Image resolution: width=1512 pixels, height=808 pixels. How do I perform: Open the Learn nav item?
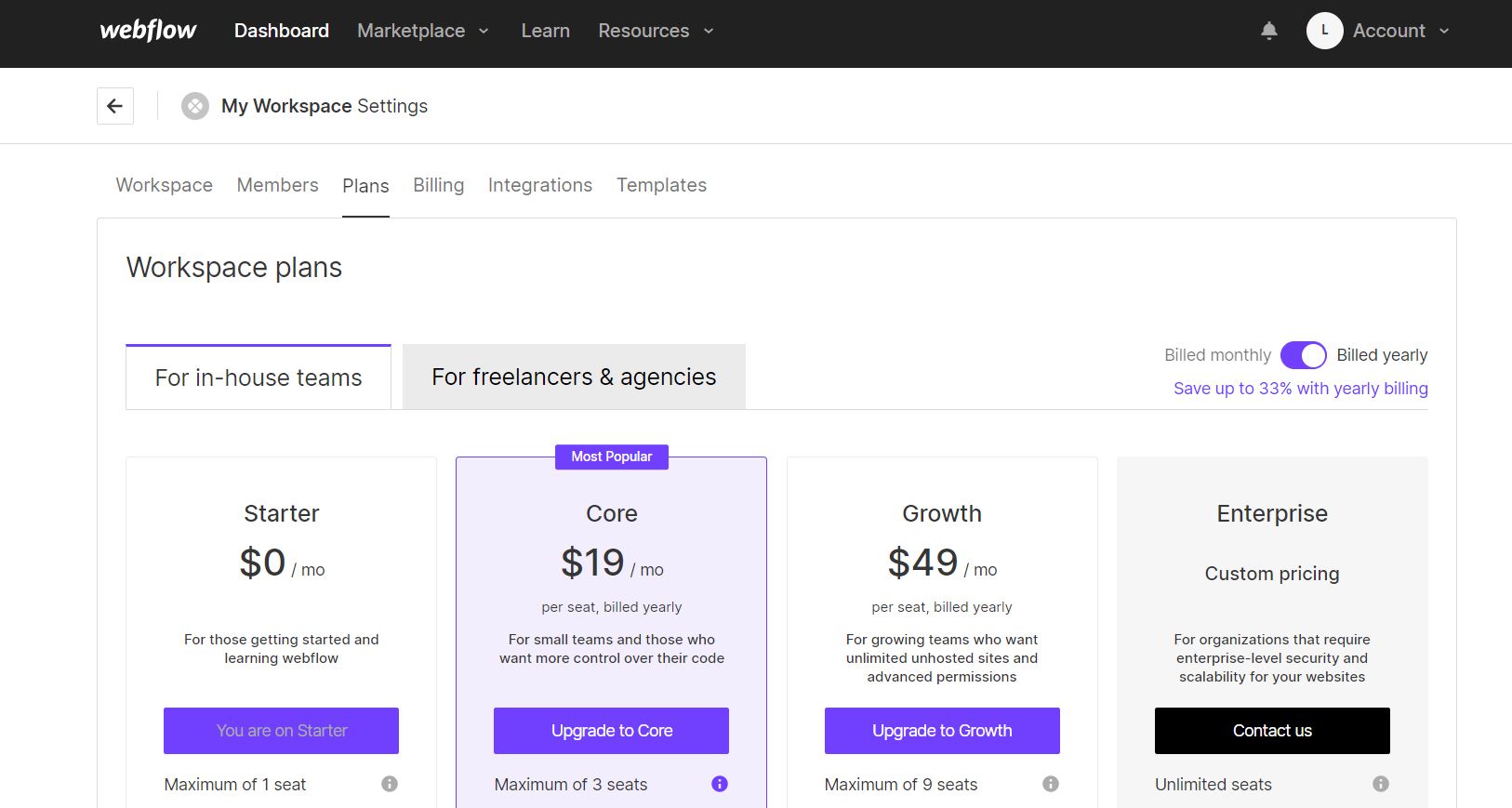tap(546, 31)
